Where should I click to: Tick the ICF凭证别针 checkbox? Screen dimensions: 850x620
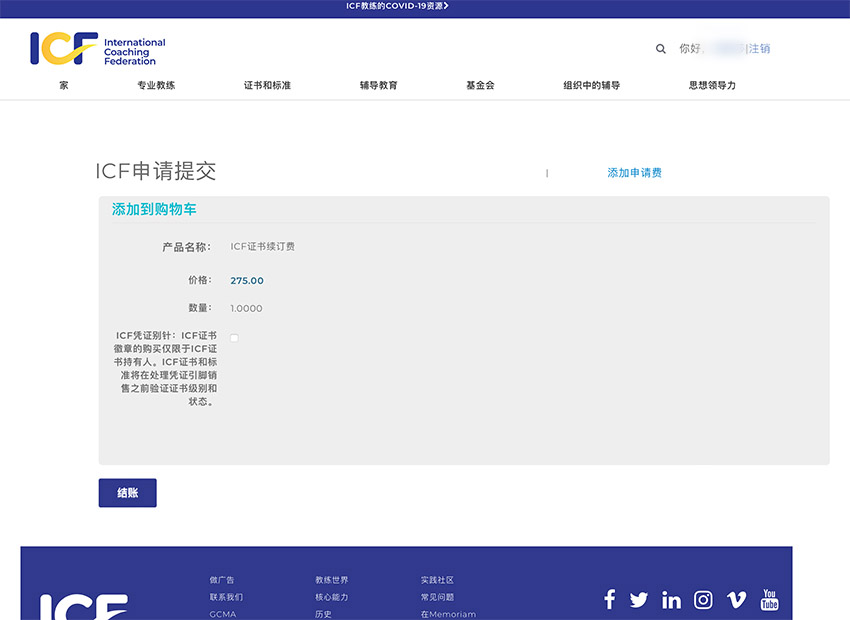pyautogui.click(x=234, y=338)
